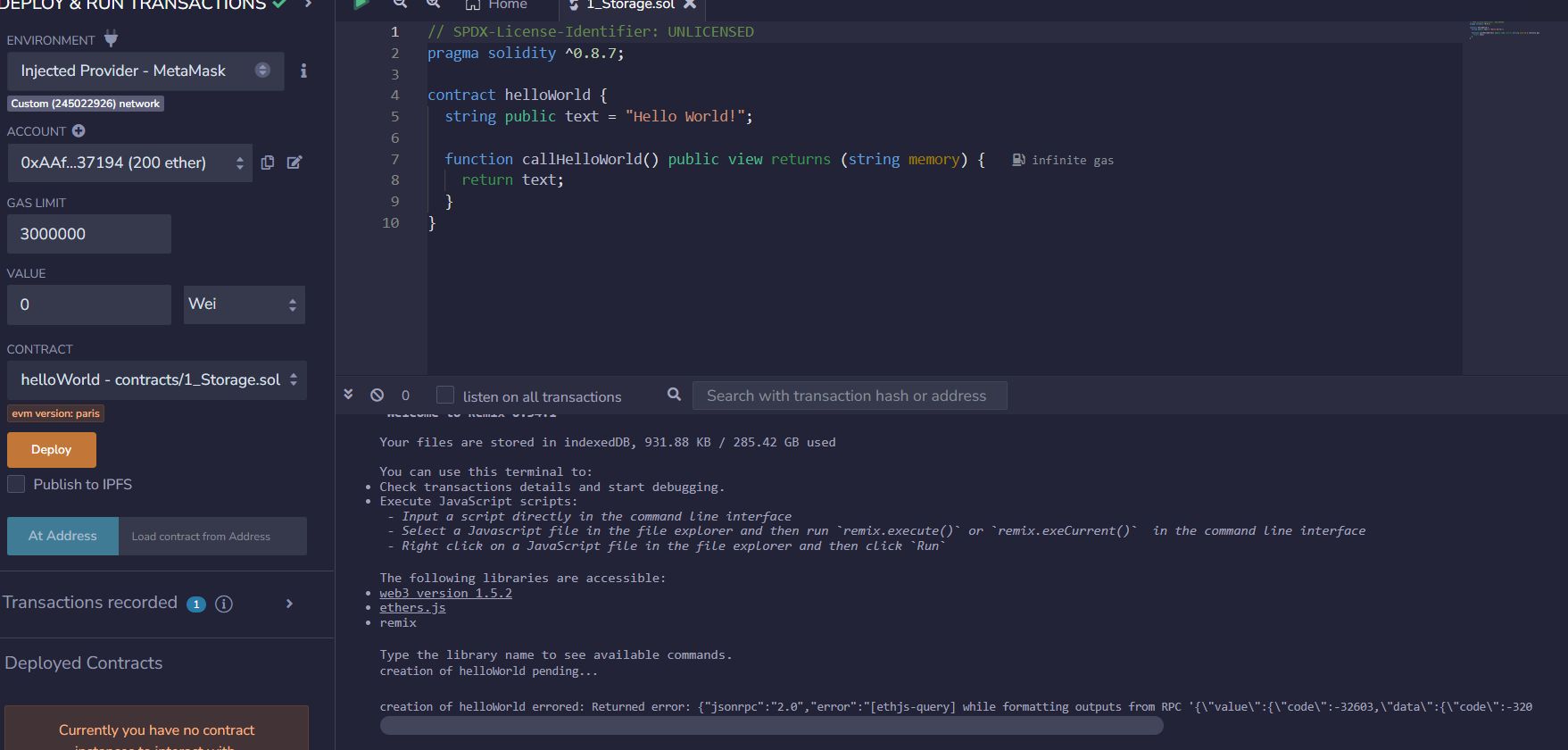1568x750 pixels.
Task: Click the Custom (245022926) network badge
Action: click(86, 104)
